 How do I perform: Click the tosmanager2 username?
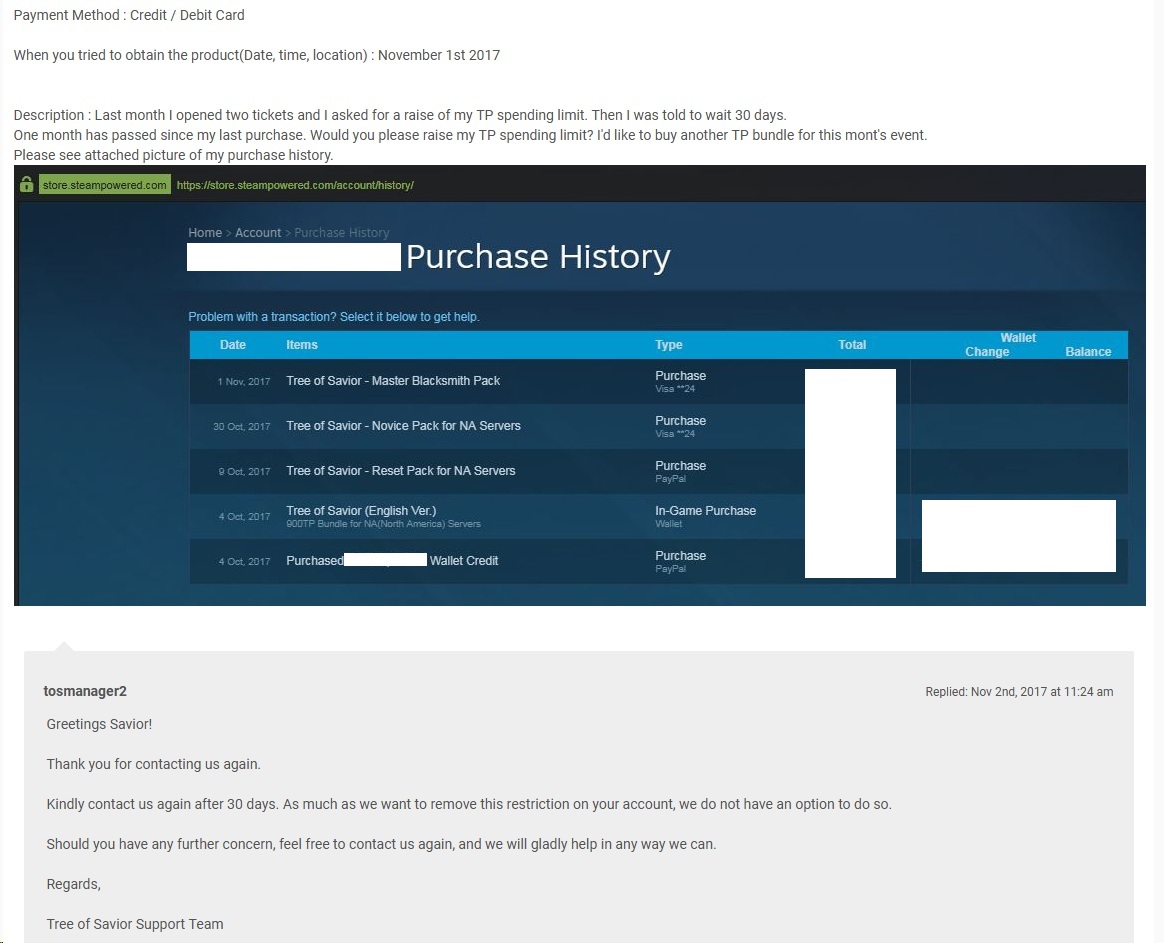[x=85, y=692]
